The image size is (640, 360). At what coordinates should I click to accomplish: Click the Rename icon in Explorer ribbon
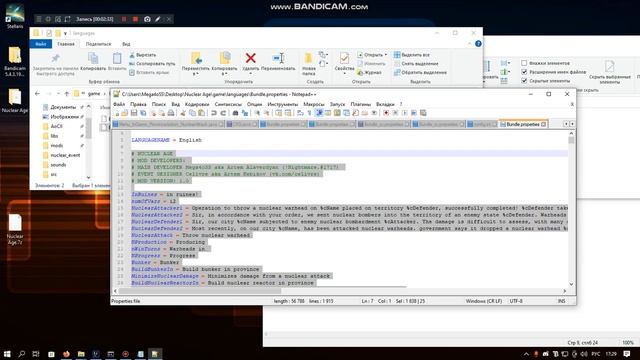[278, 58]
